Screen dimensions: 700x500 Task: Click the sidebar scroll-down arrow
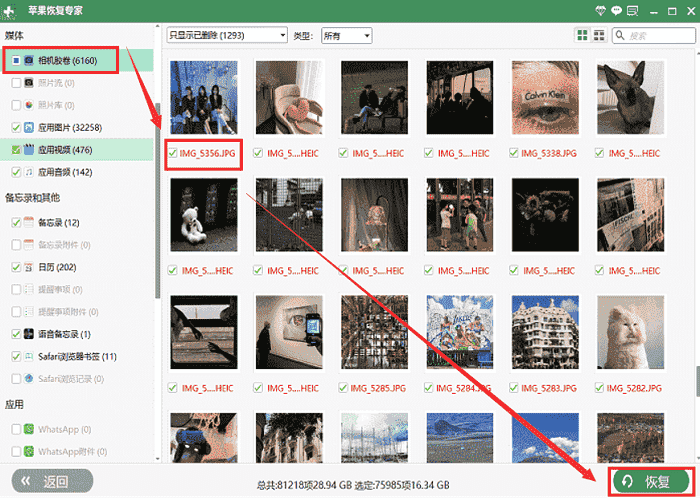[158, 458]
